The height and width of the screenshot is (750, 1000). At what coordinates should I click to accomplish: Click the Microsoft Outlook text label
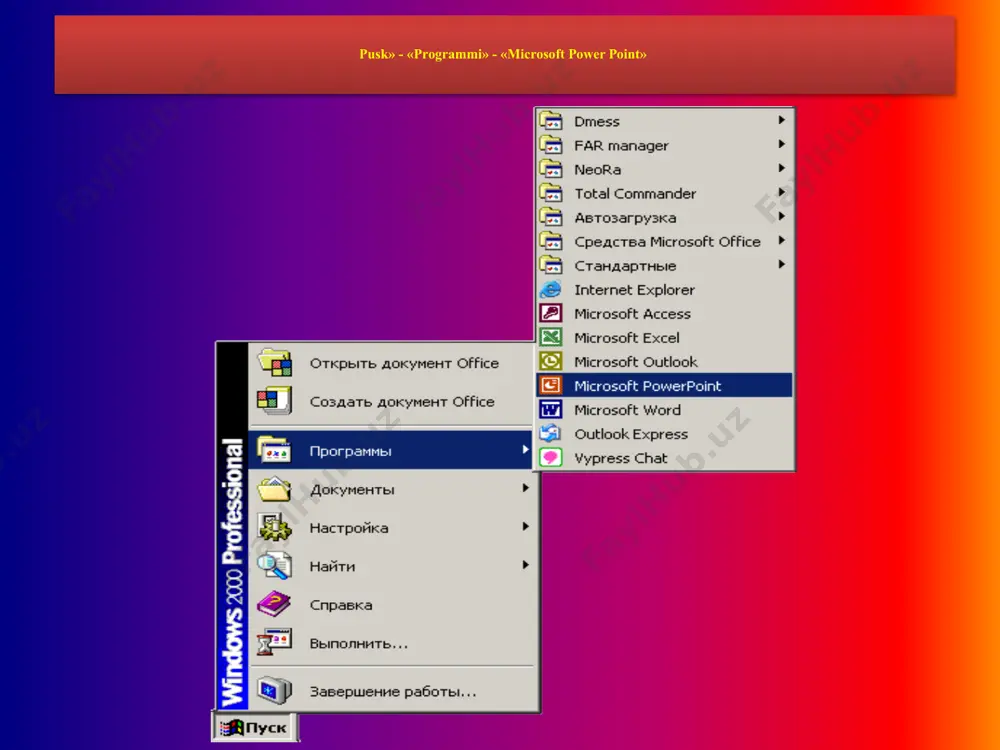pyautogui.click(x=636, y=362)
